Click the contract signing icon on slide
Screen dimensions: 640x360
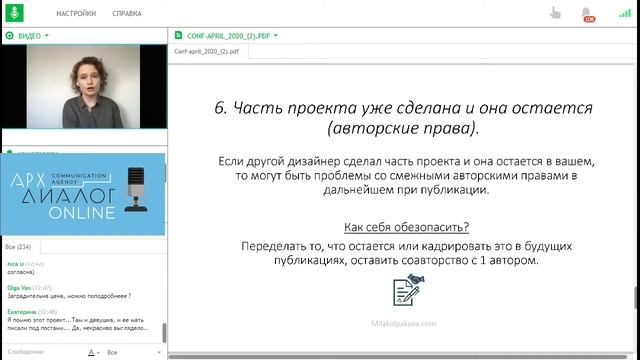point(408,290)
